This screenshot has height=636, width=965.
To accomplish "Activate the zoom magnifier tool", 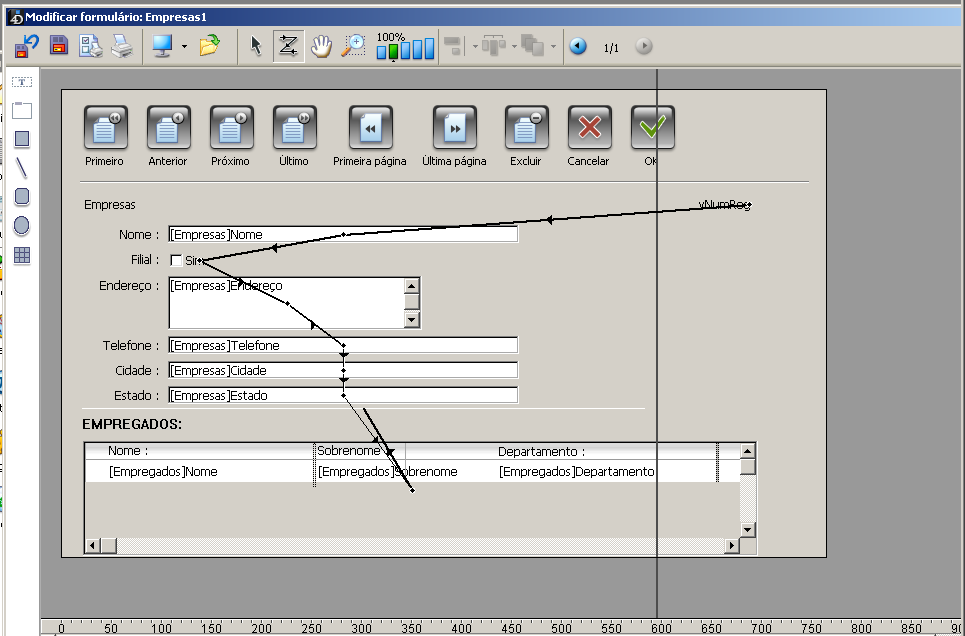I will tap(354, 46).
